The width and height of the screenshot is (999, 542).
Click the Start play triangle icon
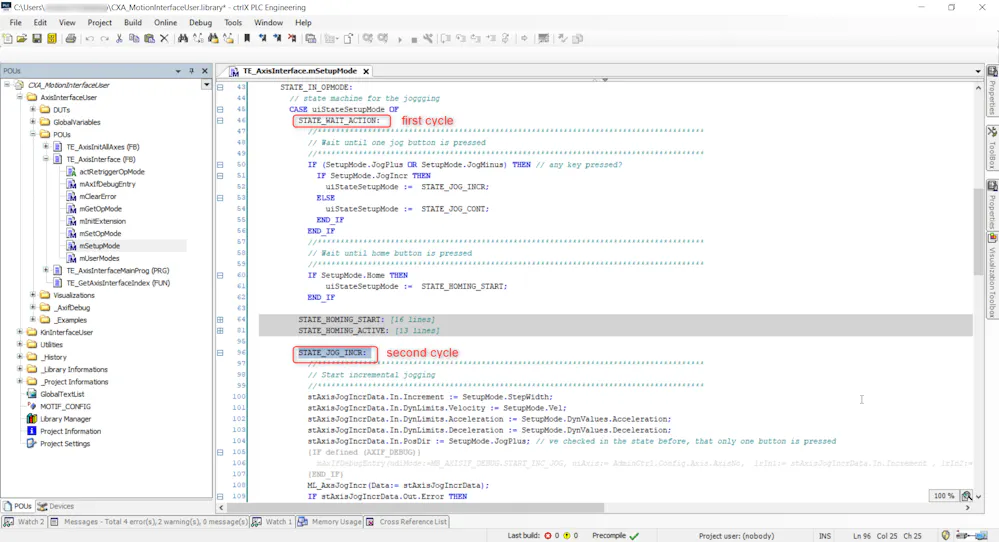[x=400, y=39]
